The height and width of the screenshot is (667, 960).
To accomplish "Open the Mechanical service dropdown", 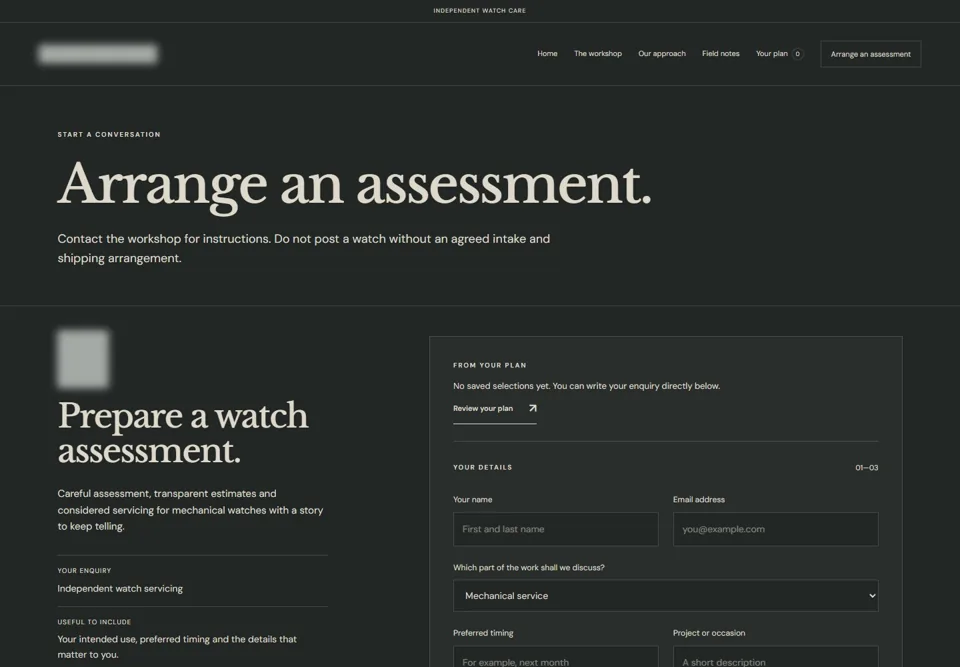I will (x=666, y=596).
